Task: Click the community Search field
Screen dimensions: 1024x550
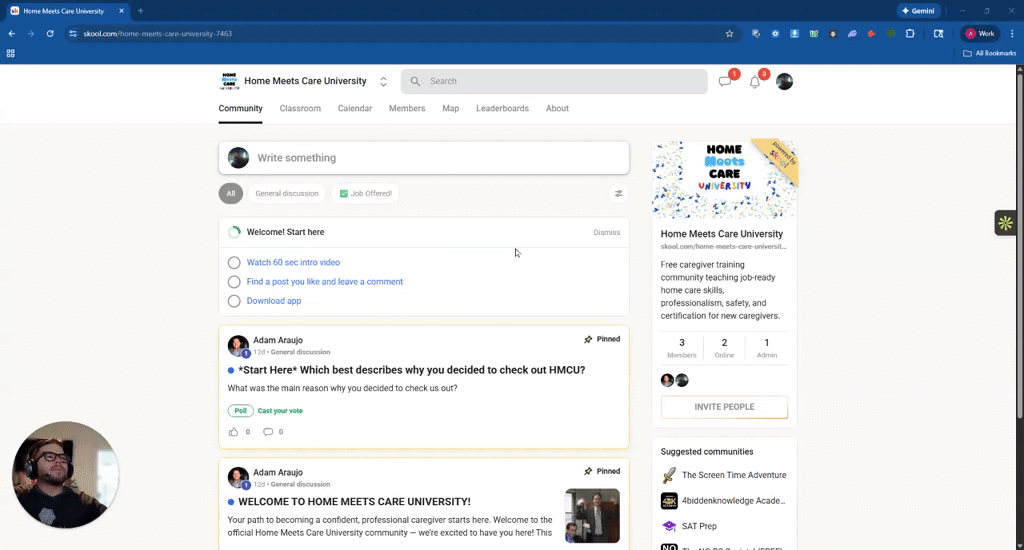Action: pos(554,82)
